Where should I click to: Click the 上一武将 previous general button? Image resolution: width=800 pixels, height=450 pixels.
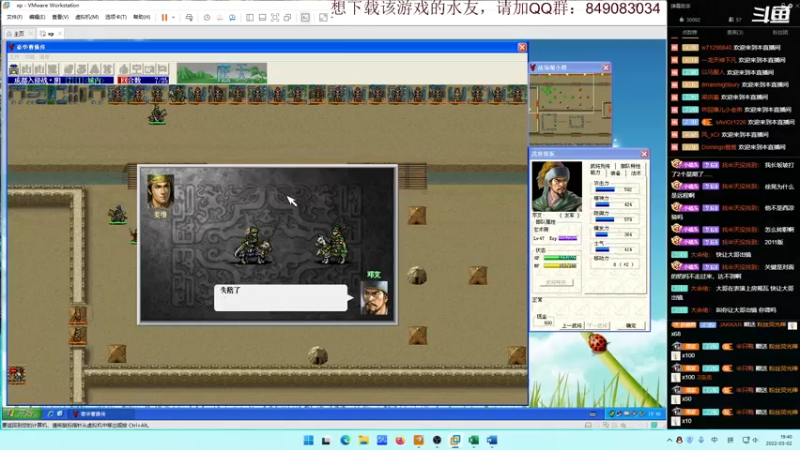(571, 326)
